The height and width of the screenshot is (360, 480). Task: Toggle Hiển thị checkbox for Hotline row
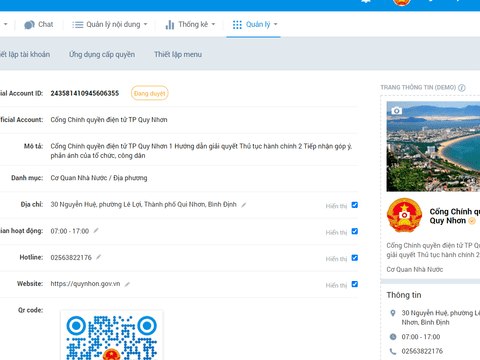[x=355, y=258]
